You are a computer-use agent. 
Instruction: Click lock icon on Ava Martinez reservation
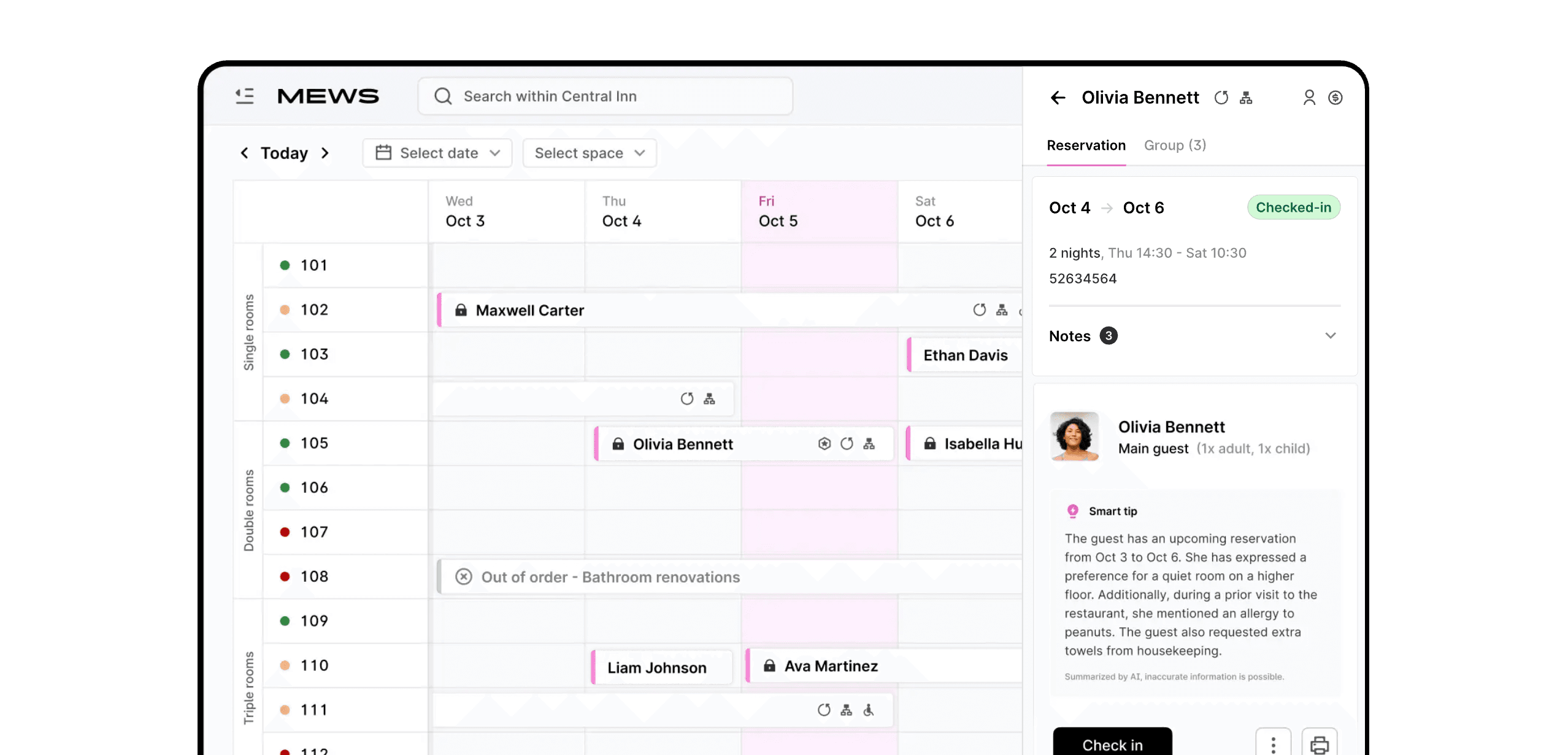pyautogui.click(x=769, y=666)
